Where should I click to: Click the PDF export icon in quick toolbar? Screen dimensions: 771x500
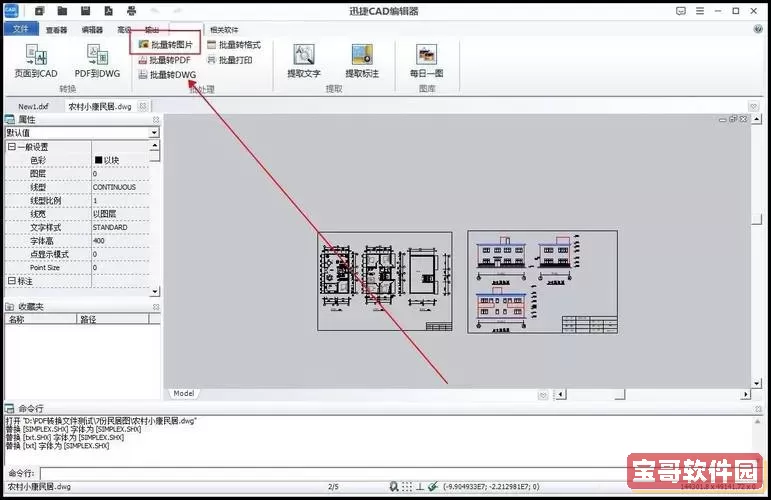(108, 11)
